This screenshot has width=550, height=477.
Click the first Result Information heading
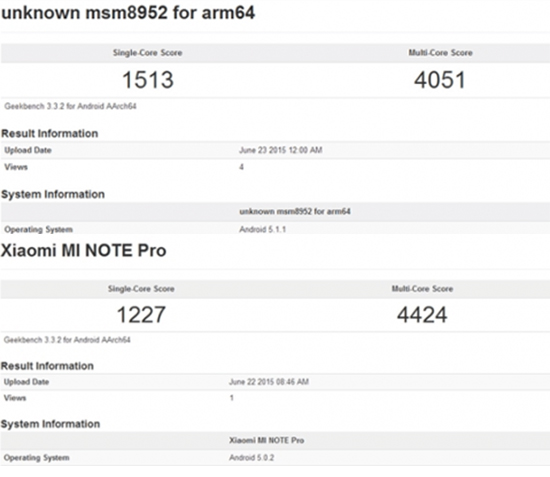pos(49,133)
